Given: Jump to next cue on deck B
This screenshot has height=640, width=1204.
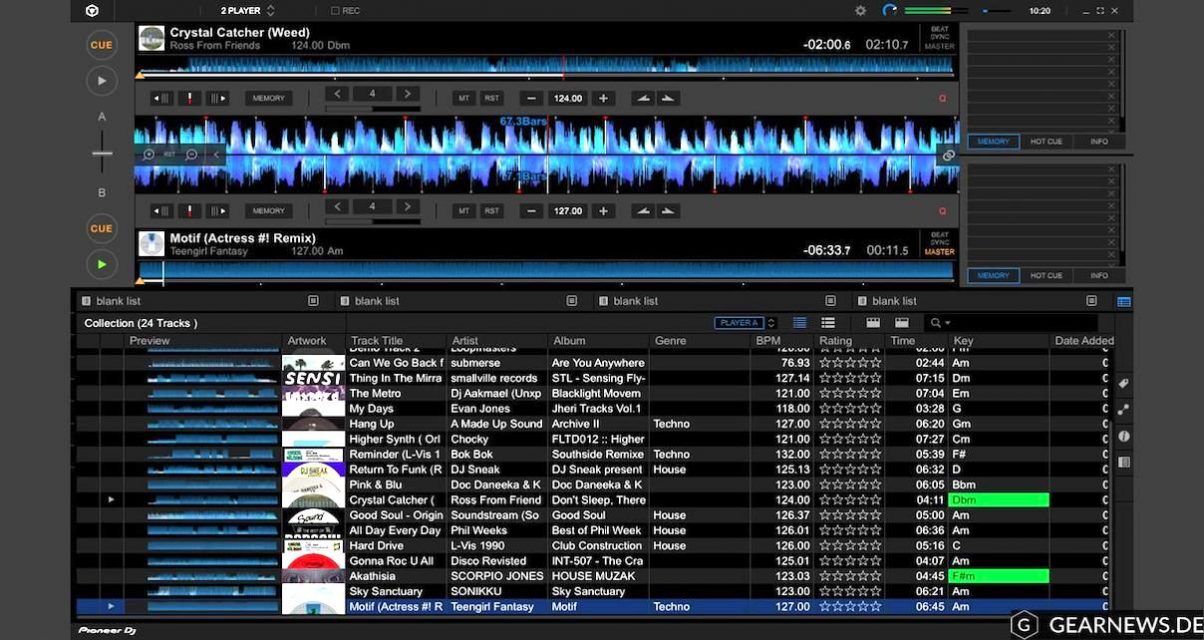Looking at the screenshot, I should (x=217, y=211).
